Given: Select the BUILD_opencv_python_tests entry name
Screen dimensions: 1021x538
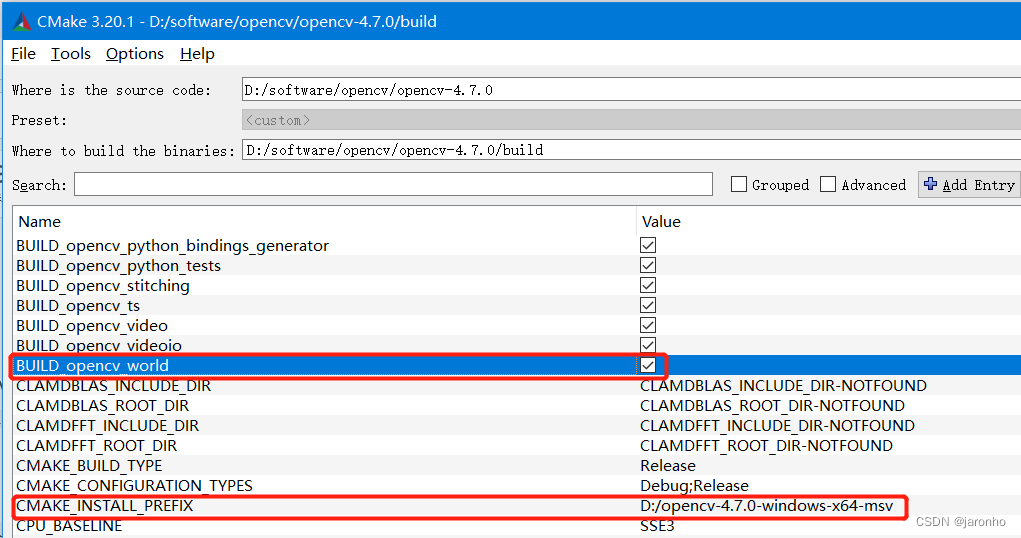Looking at the screenshot, I should (x=119, y=266).
